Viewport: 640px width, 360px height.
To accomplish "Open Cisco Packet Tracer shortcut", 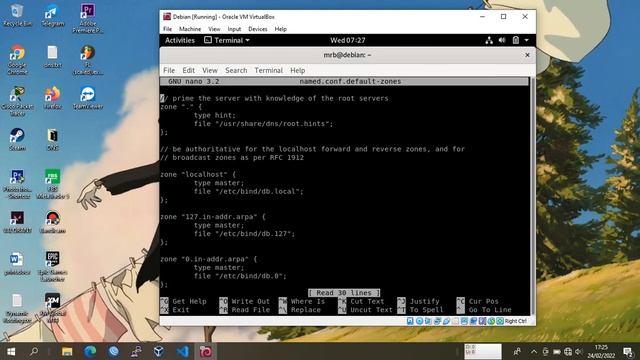I will [17, 102].
